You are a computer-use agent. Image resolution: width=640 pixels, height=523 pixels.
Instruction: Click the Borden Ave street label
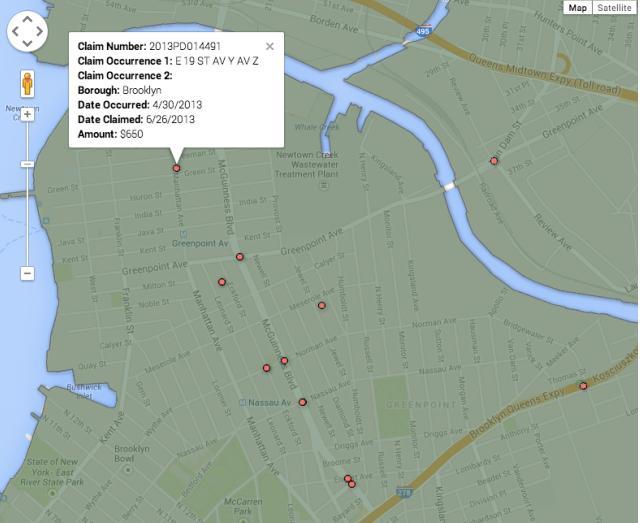pyautogui.click(x=334, y=24)
